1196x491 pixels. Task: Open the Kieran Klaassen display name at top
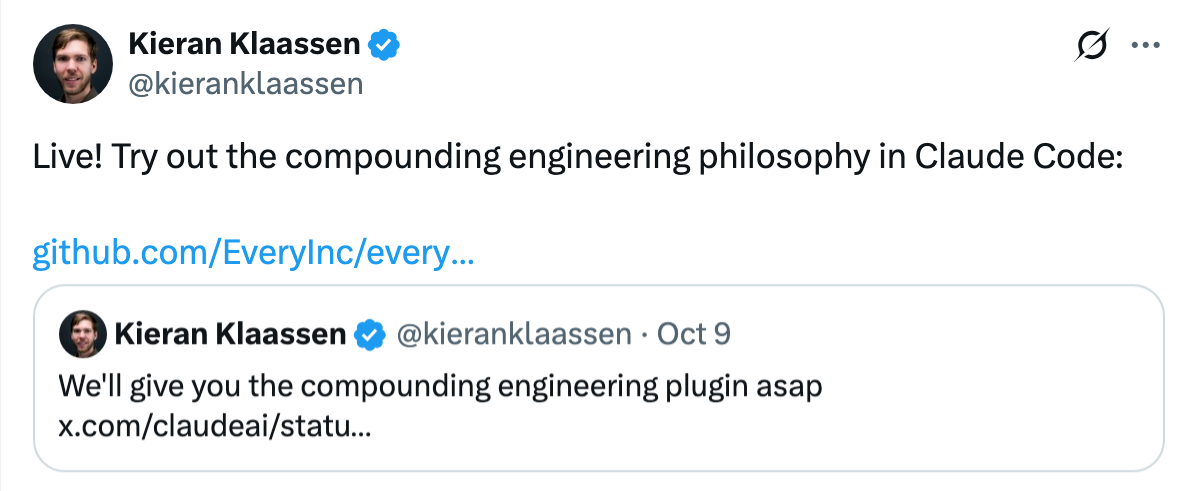(245, 45)
